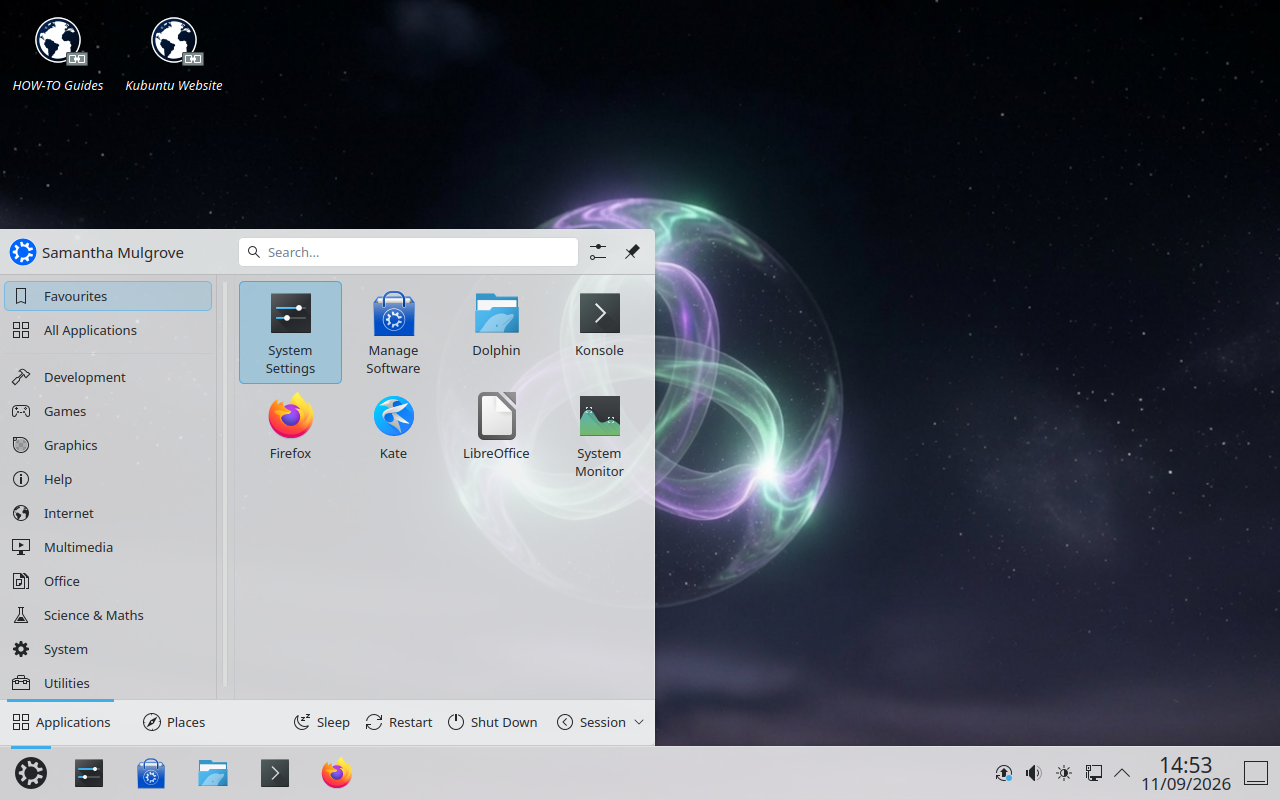Launch Manage Software from the Favourites grid
The width and height of the screenshot is (1280, 800).
[393, 332]
